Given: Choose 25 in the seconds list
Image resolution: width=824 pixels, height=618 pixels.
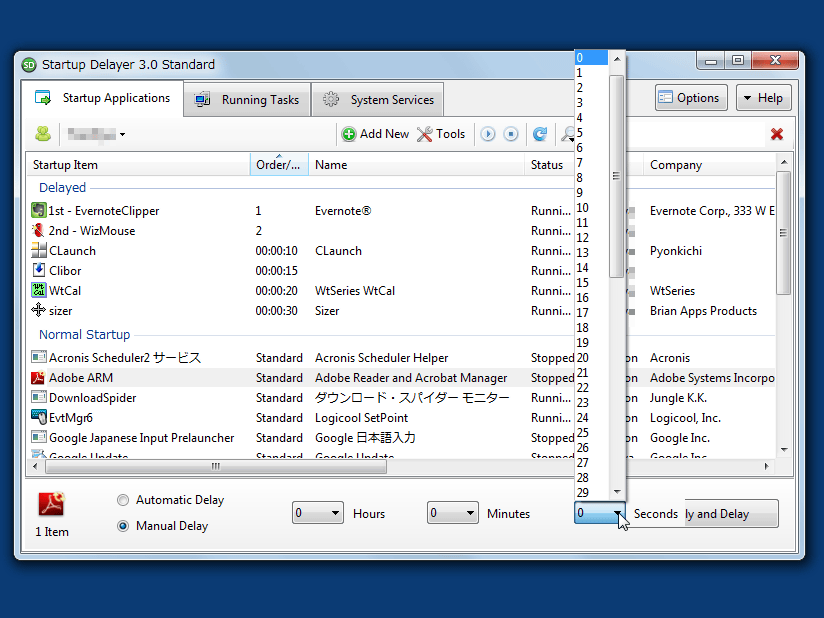Looking at the screenshot, I should [591, 432].
